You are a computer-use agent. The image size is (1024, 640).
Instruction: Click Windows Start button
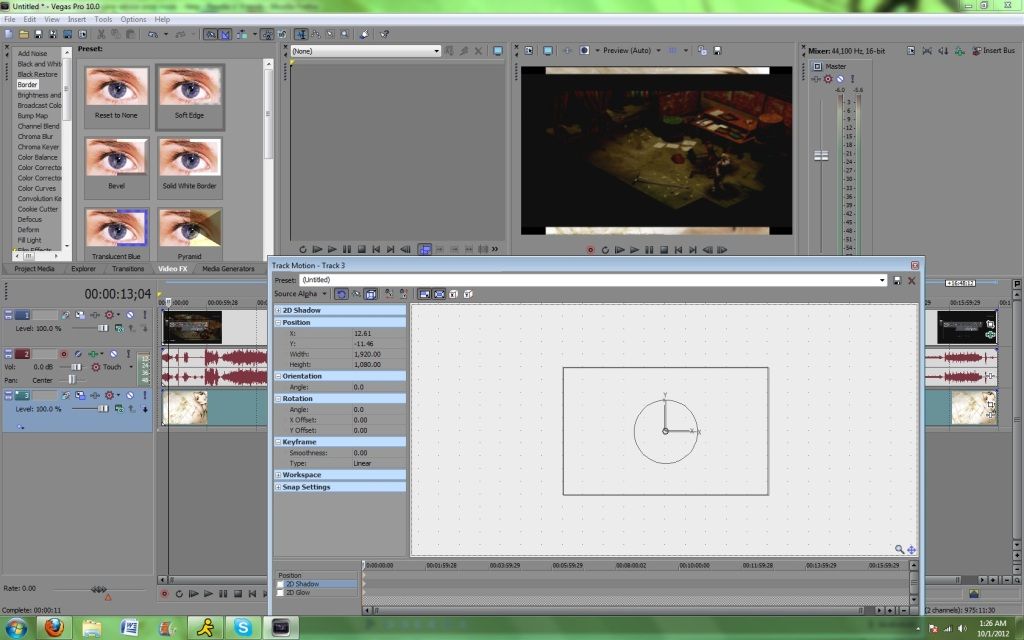click(16, 628)
